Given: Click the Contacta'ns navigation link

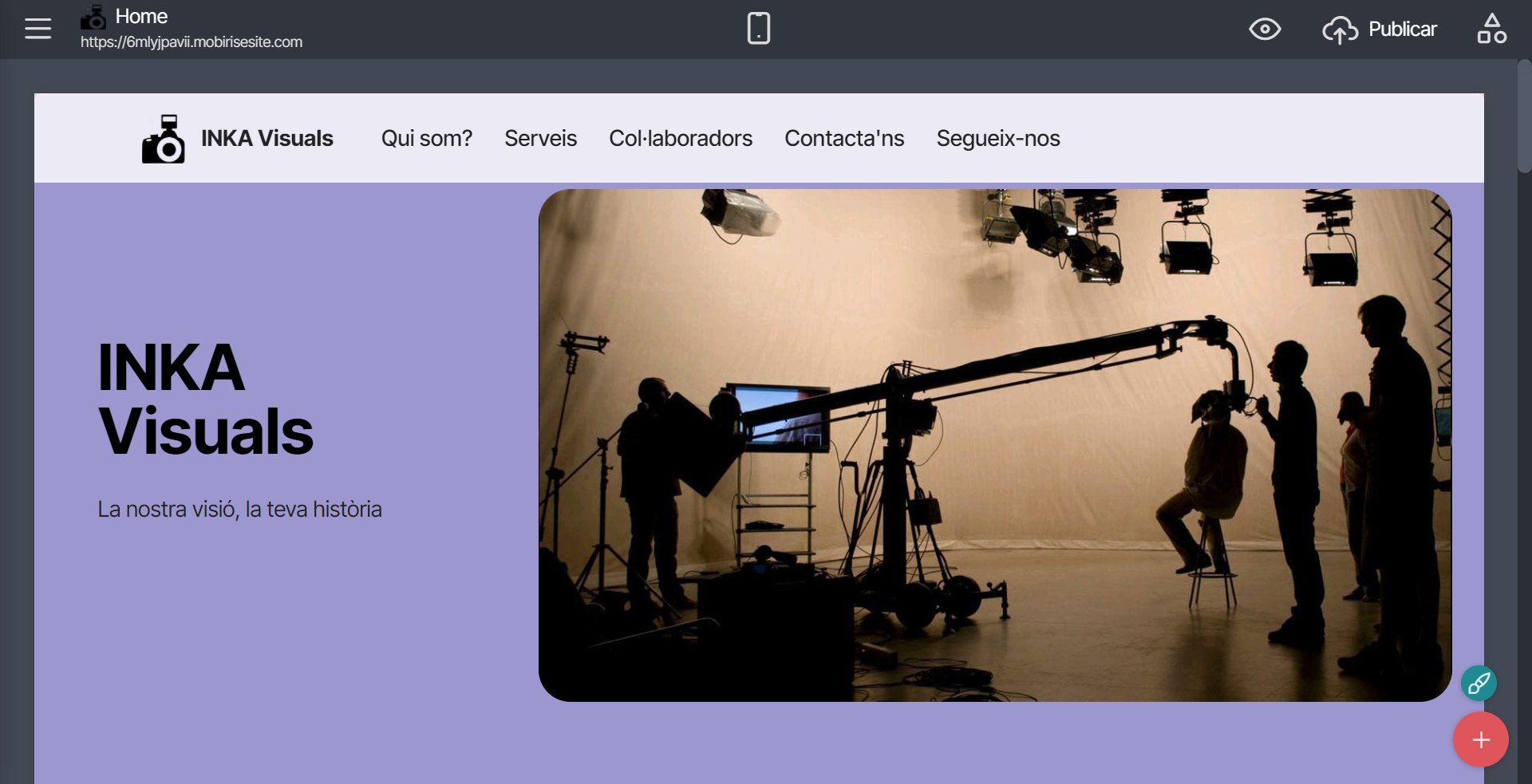Looking at the screenshot, I should pos(844,139).
